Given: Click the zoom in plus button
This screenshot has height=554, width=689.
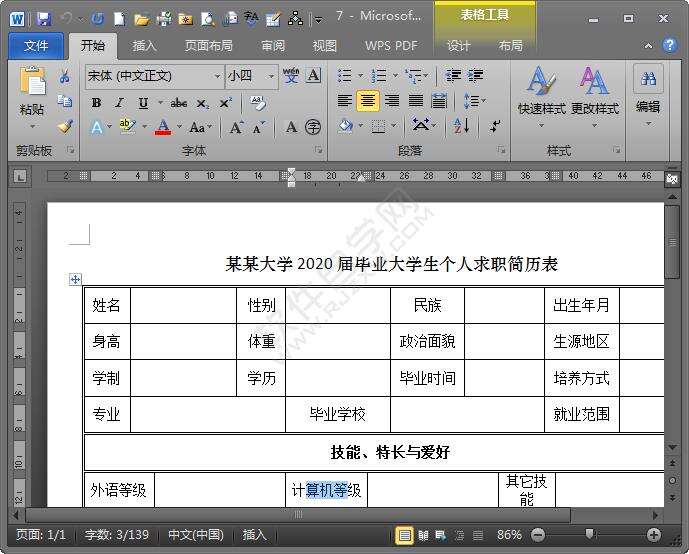Looking at the screenshot, I should pos(654,535).
